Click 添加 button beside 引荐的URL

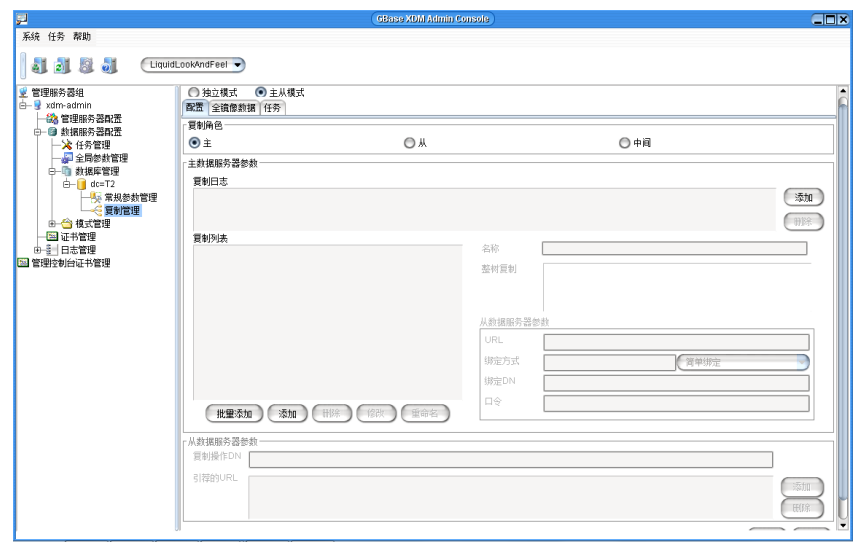(802, 486)
